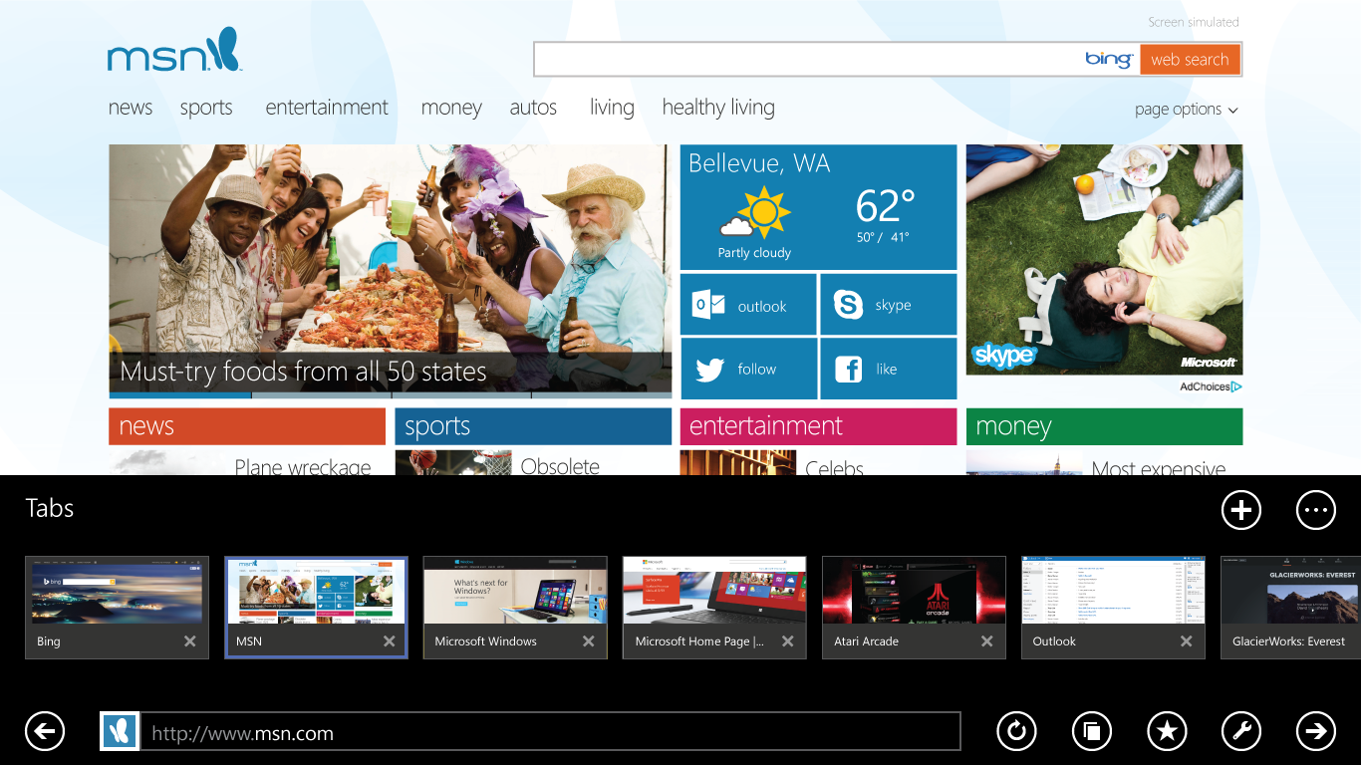Click the Most expensive headline

pyautogui.click(x=1158, y=468)
